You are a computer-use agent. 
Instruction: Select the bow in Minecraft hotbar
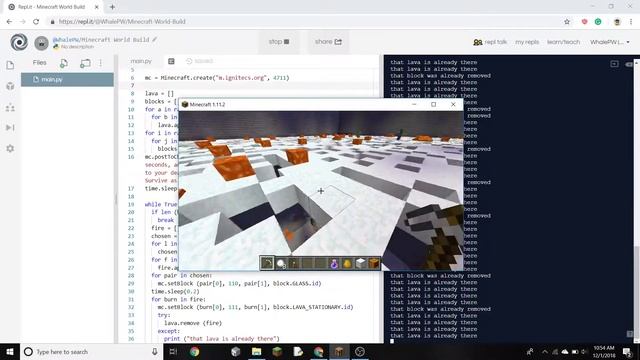tap(267, 263)
